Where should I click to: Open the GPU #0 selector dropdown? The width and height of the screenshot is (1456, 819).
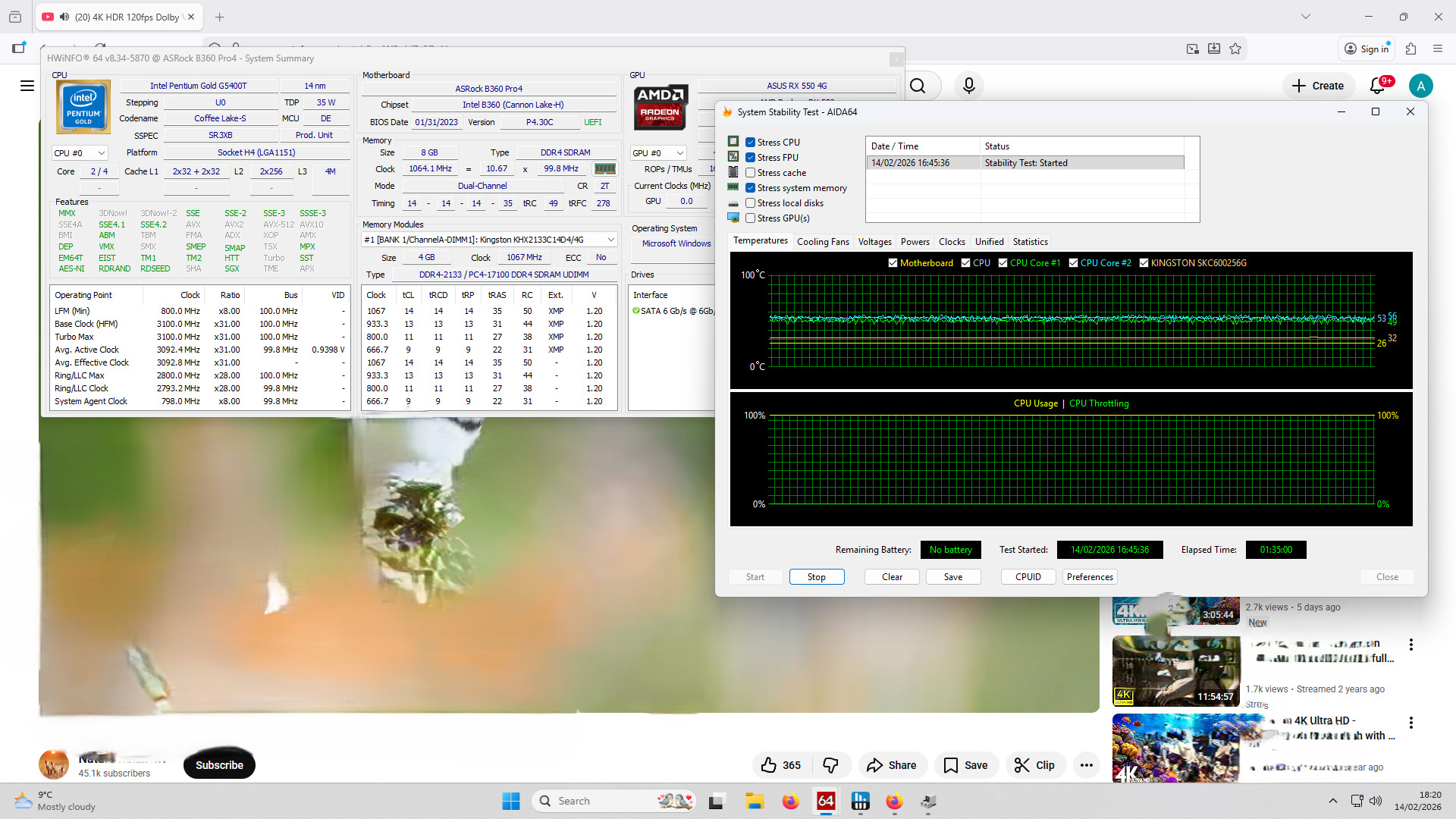tap(658, 153)
